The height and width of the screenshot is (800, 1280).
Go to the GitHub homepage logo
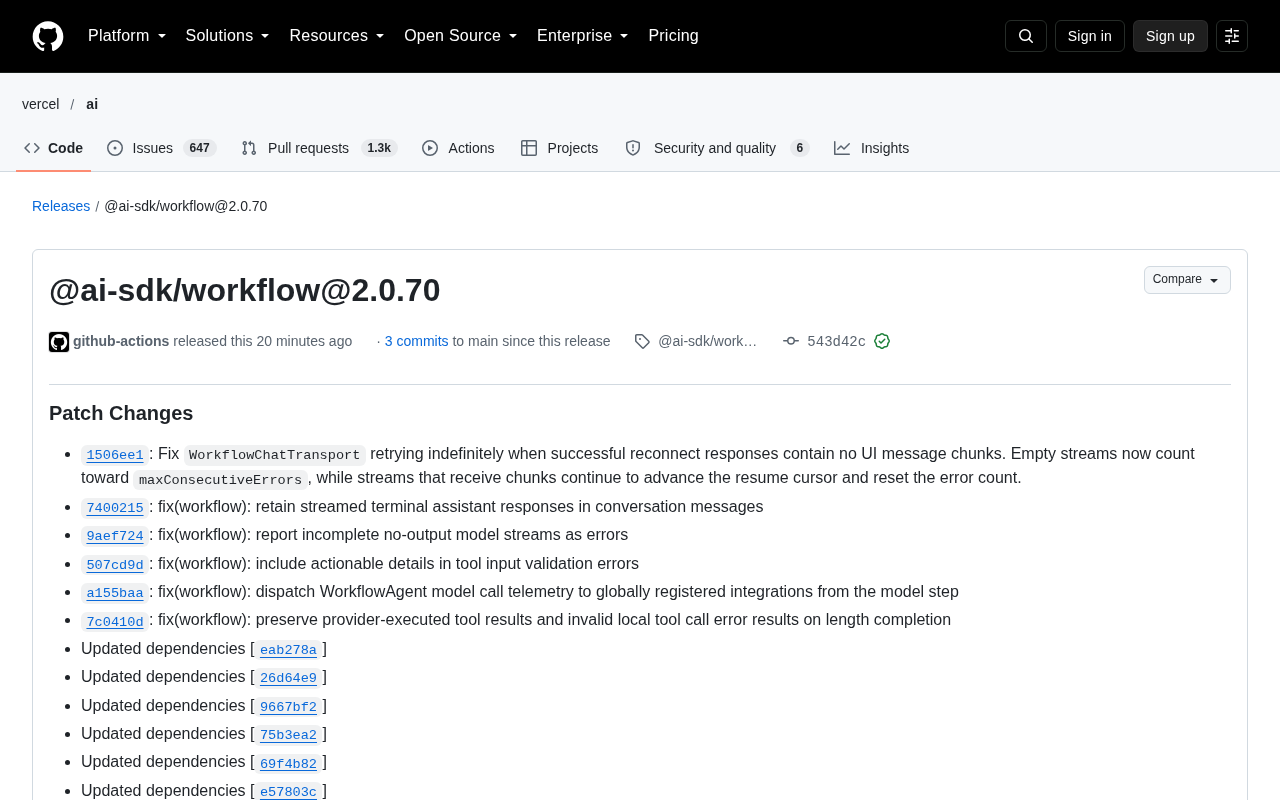click(x=48, y=36)
